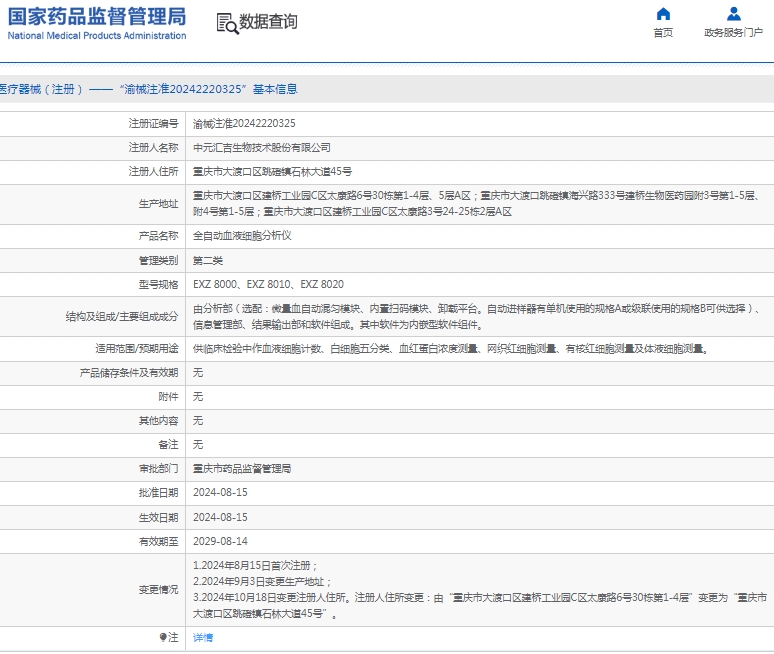
Task: Click the 结构及组成/主要组成成分 label
Action: pos(122,316)
